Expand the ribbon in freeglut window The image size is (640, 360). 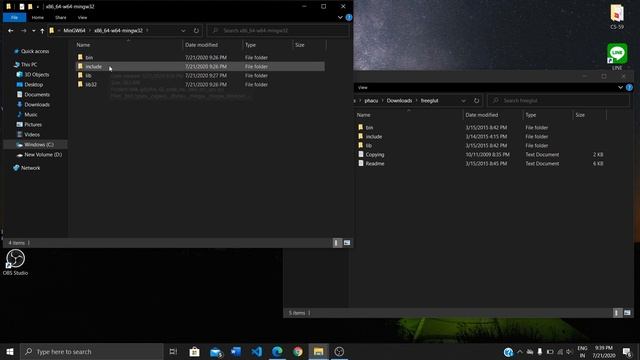(x=620, y=87)
